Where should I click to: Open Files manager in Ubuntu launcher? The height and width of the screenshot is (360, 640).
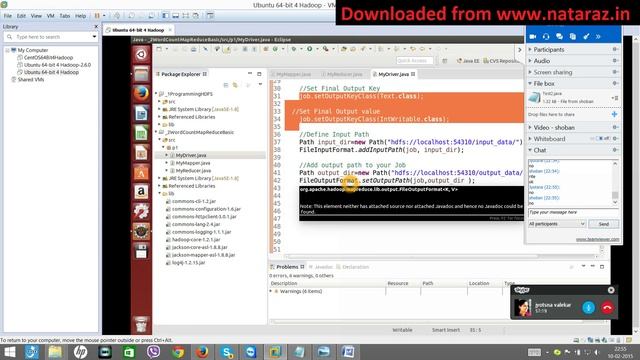pos(141,74)
